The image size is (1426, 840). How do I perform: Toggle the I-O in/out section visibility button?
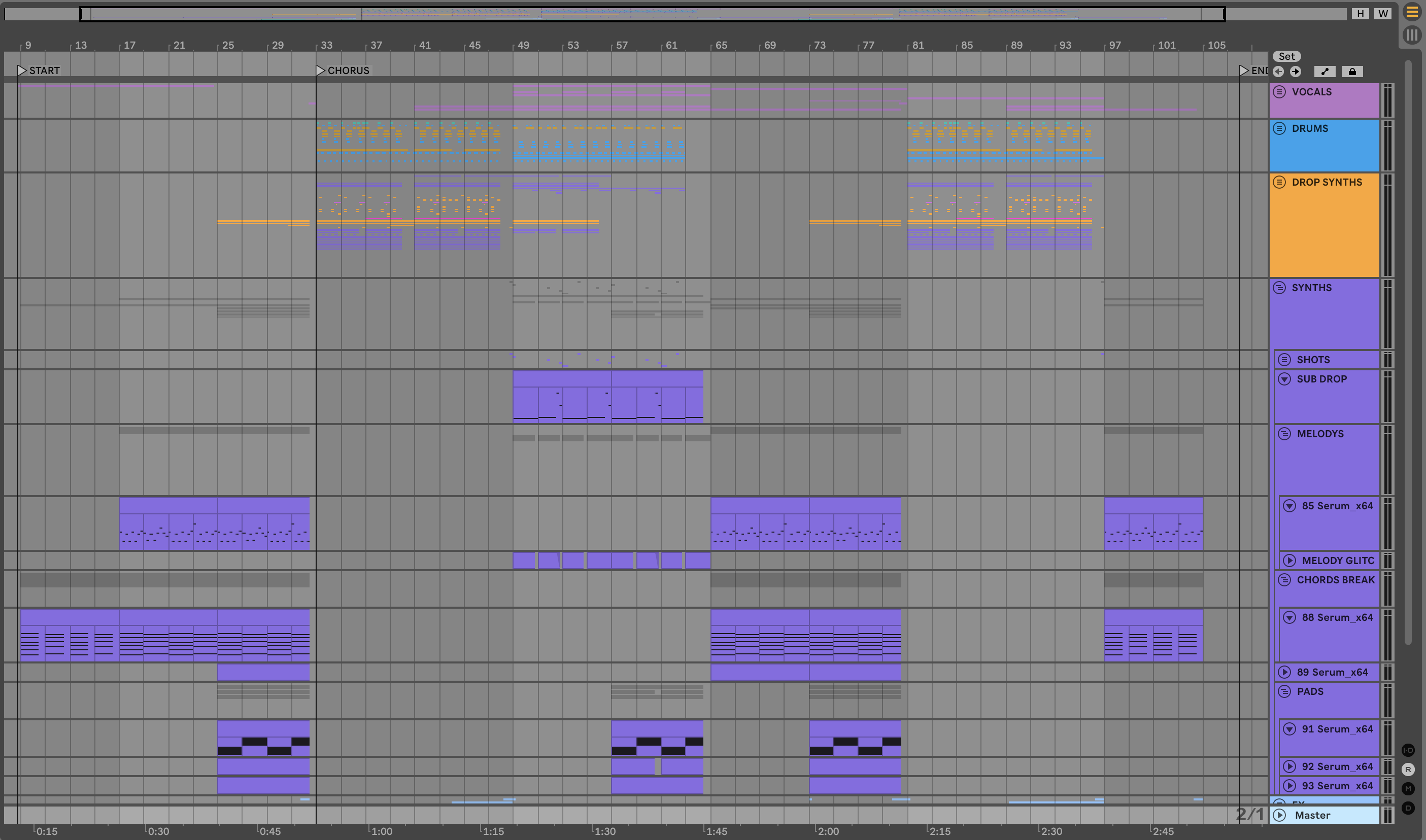tap(1408, 750)
